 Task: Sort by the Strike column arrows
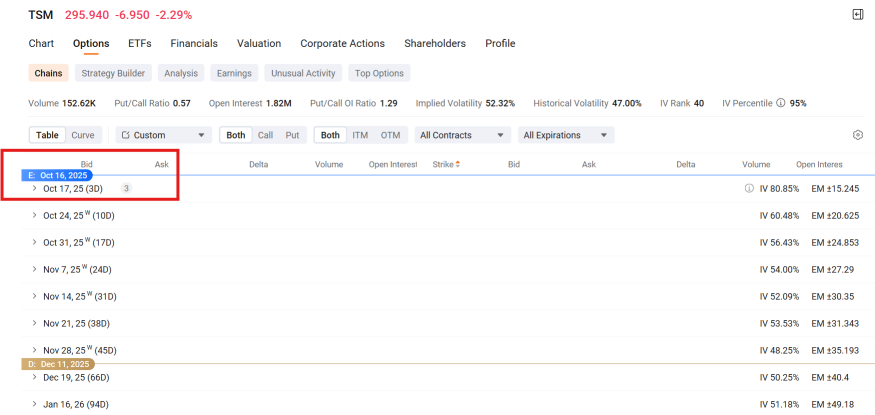(458, 164)
